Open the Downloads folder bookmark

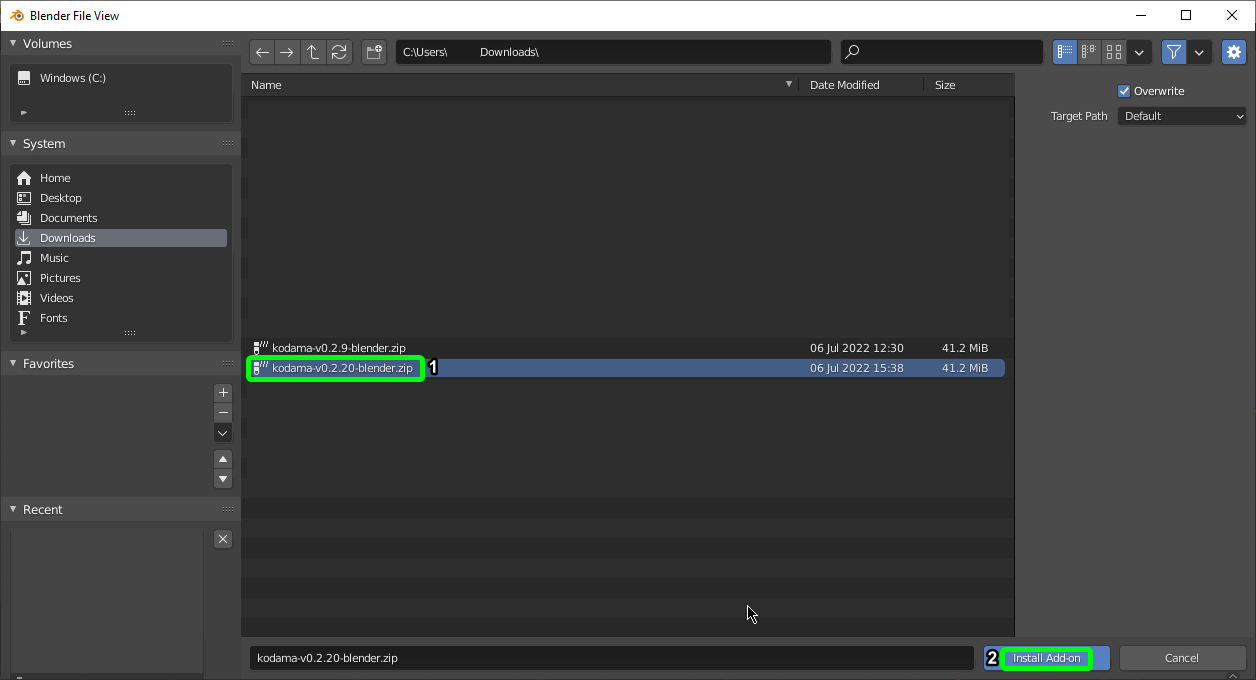pyautogui.click(x=120, y=238)
